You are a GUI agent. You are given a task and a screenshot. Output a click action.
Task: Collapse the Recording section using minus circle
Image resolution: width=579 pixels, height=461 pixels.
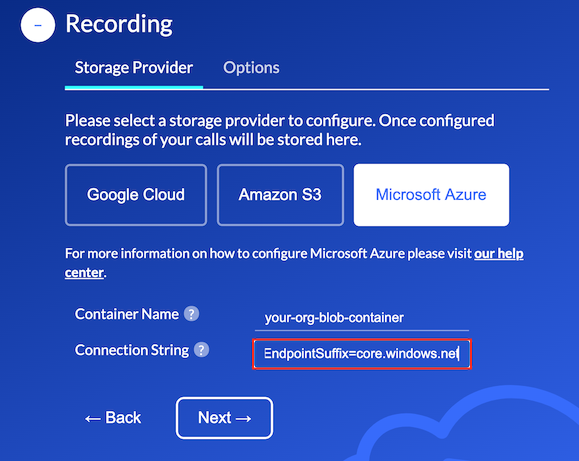[38, 25]
